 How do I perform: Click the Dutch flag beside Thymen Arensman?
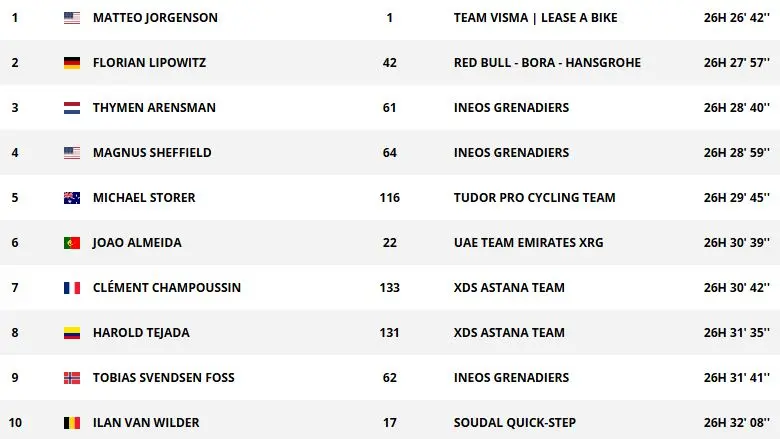pyautogui.click(x=72, y=108)
